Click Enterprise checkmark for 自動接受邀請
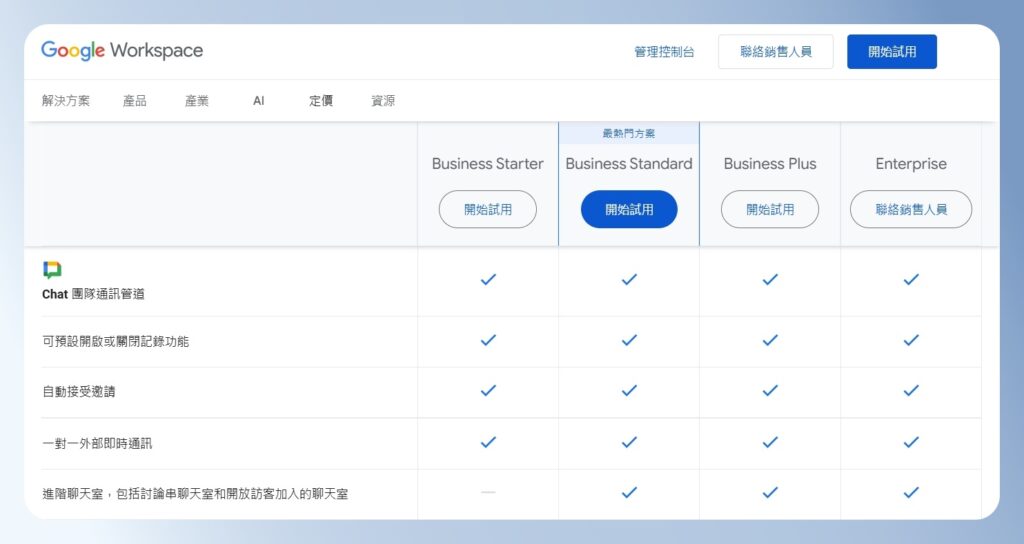Screen dimensions: 1024x544 (x=911, y=391)
